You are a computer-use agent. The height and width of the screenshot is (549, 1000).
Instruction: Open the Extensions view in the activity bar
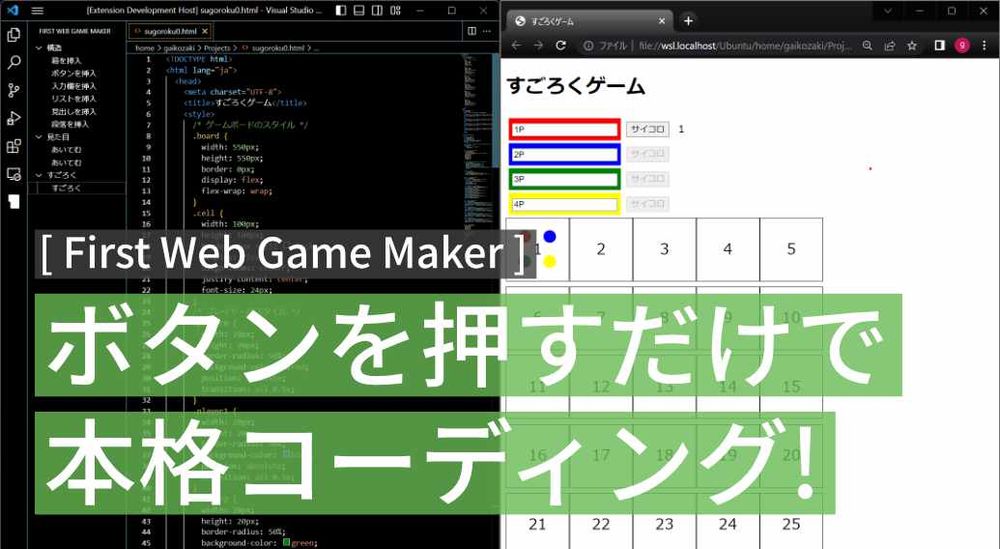(x=14, y=146)
